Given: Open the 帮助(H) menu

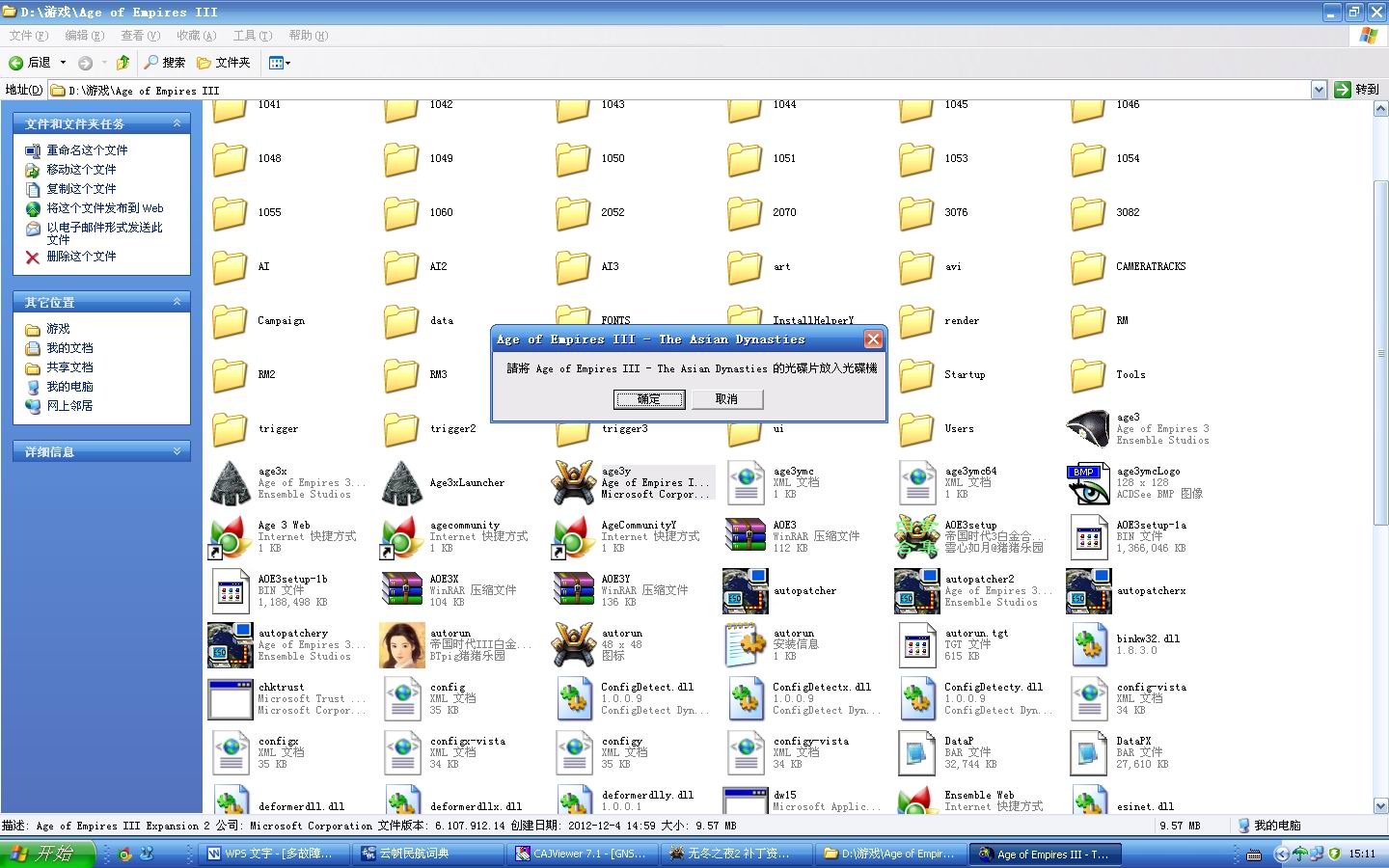Looking at the screenshot, I should [309, 36].
